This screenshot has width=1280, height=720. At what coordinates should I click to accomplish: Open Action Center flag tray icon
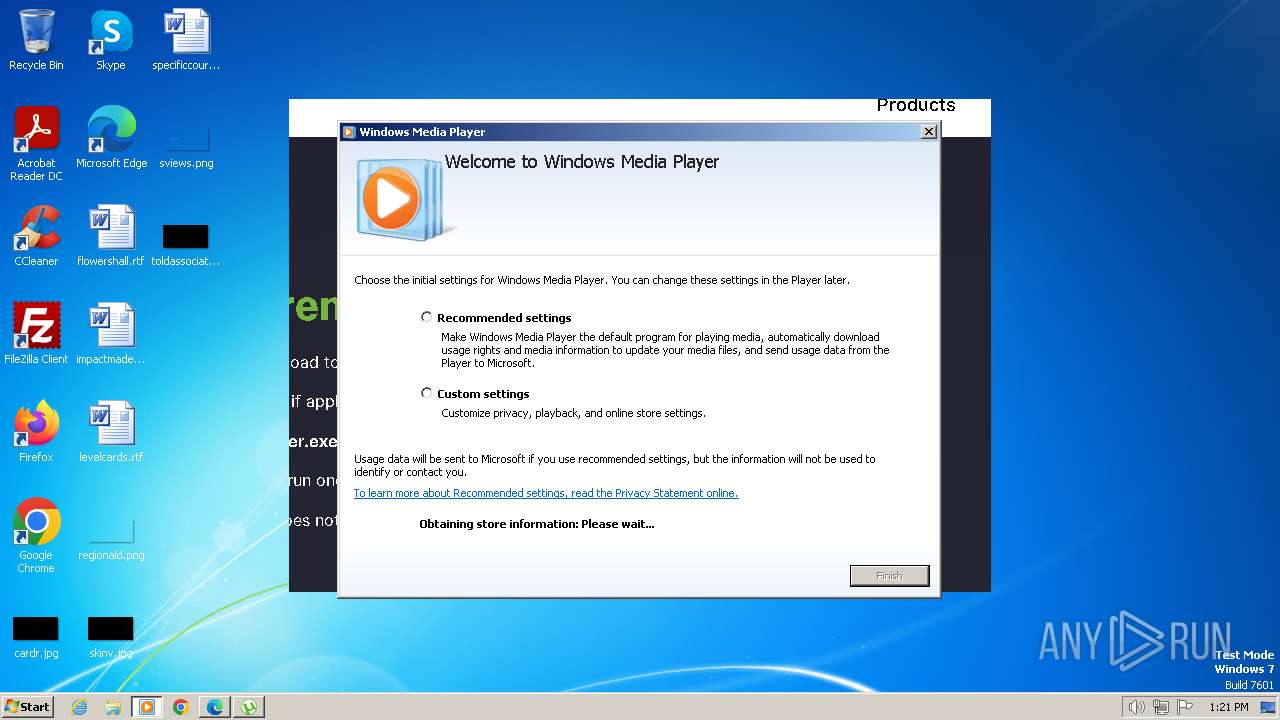point(1185,707)
